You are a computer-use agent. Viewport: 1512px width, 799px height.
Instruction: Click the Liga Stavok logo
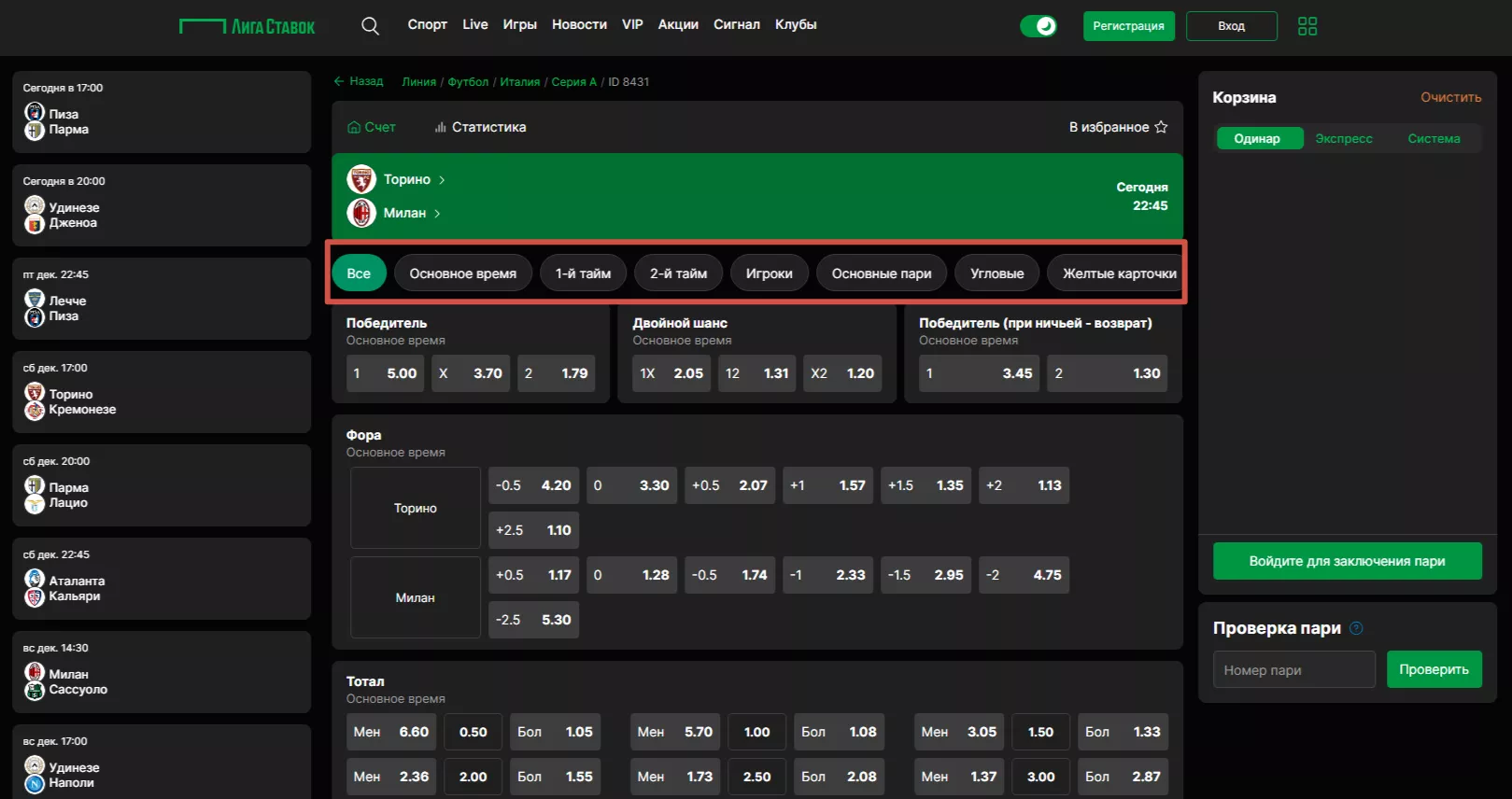pyautogui.click(x=247, y=26)
